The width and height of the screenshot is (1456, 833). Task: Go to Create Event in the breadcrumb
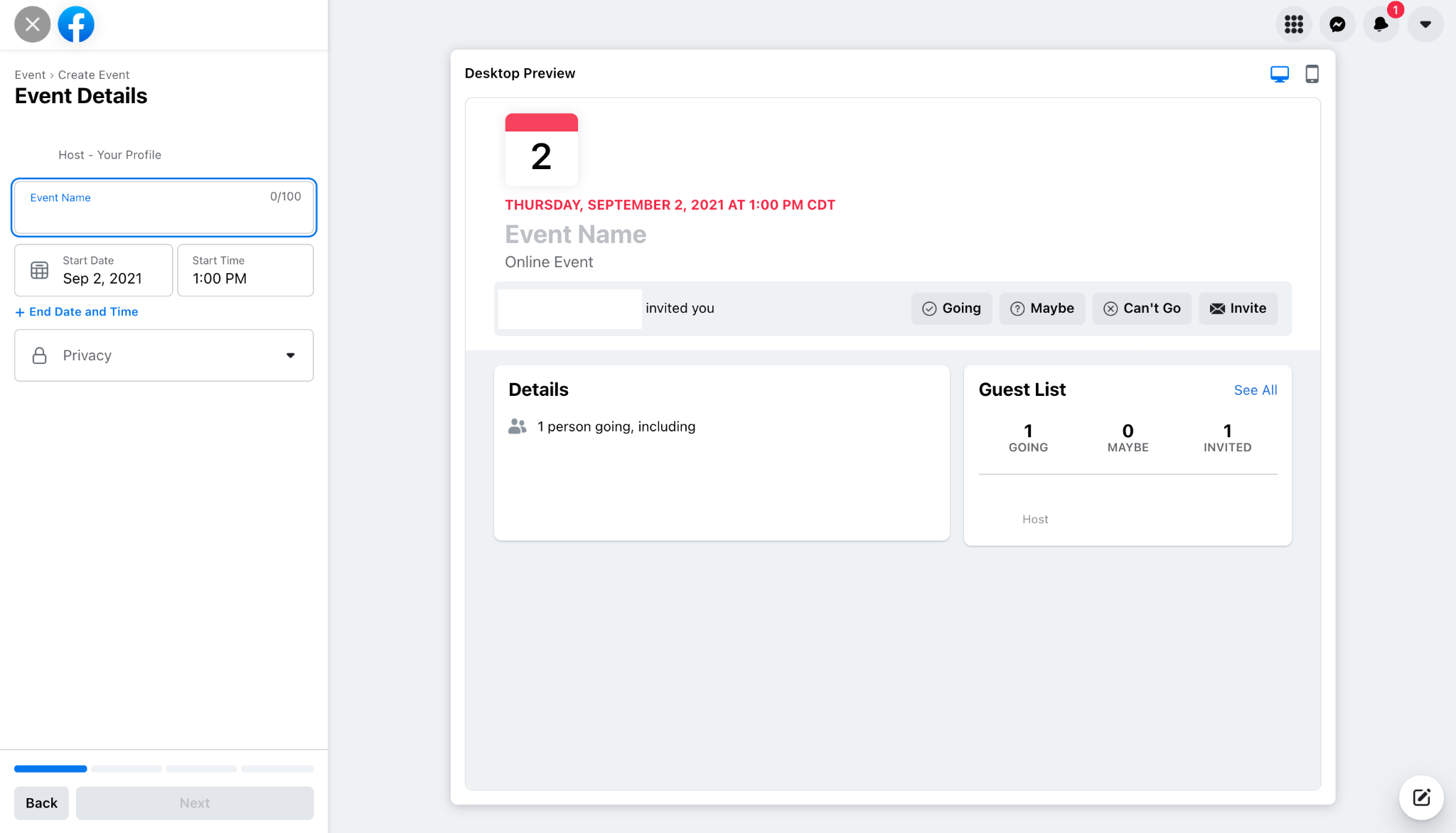pyautogui.click(x=94, y=75)
